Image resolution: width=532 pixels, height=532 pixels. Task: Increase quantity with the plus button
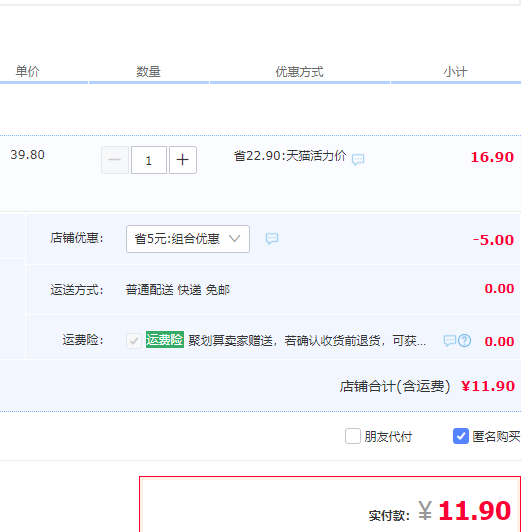pyautogui.click(x=183, y=160)
